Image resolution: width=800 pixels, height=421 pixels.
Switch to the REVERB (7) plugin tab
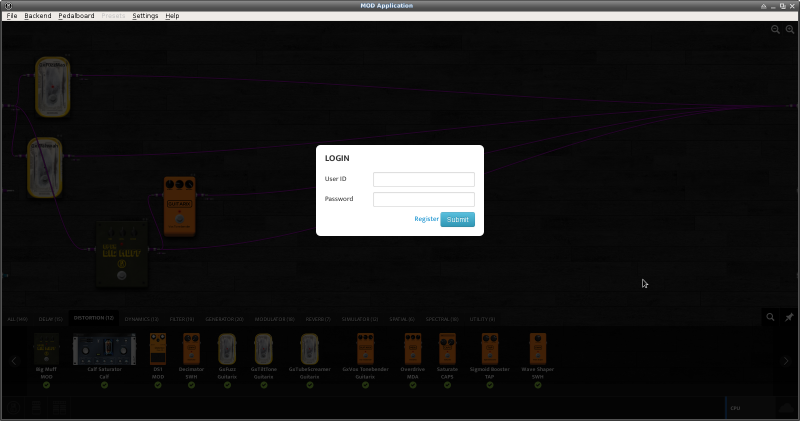click(318, 319)
